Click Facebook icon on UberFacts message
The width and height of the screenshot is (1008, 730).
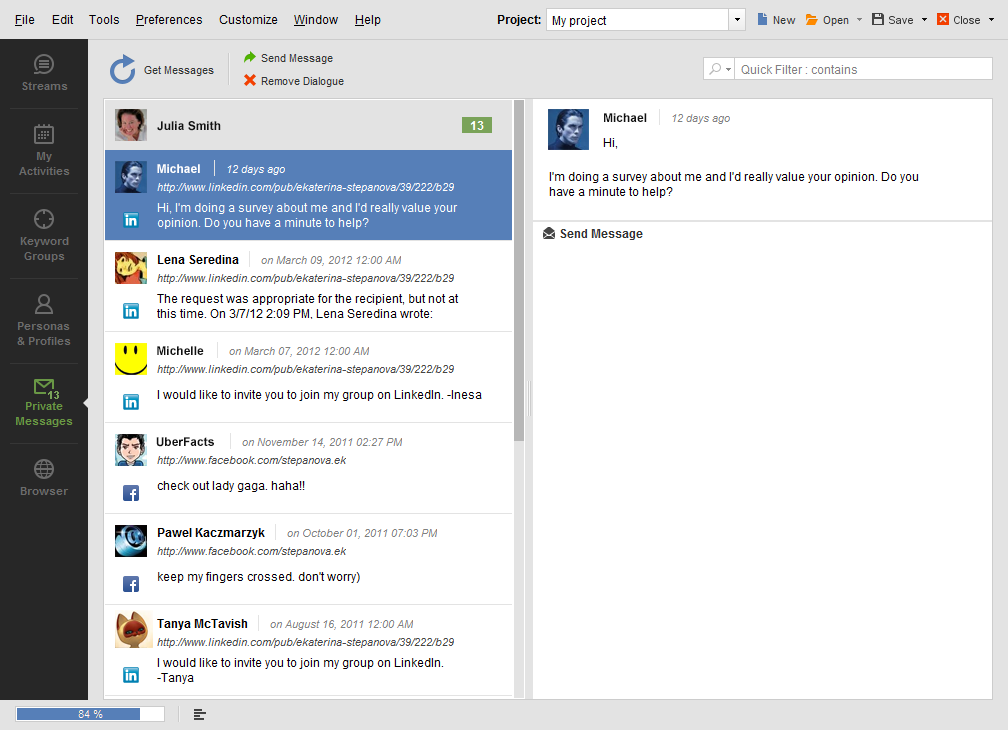coord(130,493)
